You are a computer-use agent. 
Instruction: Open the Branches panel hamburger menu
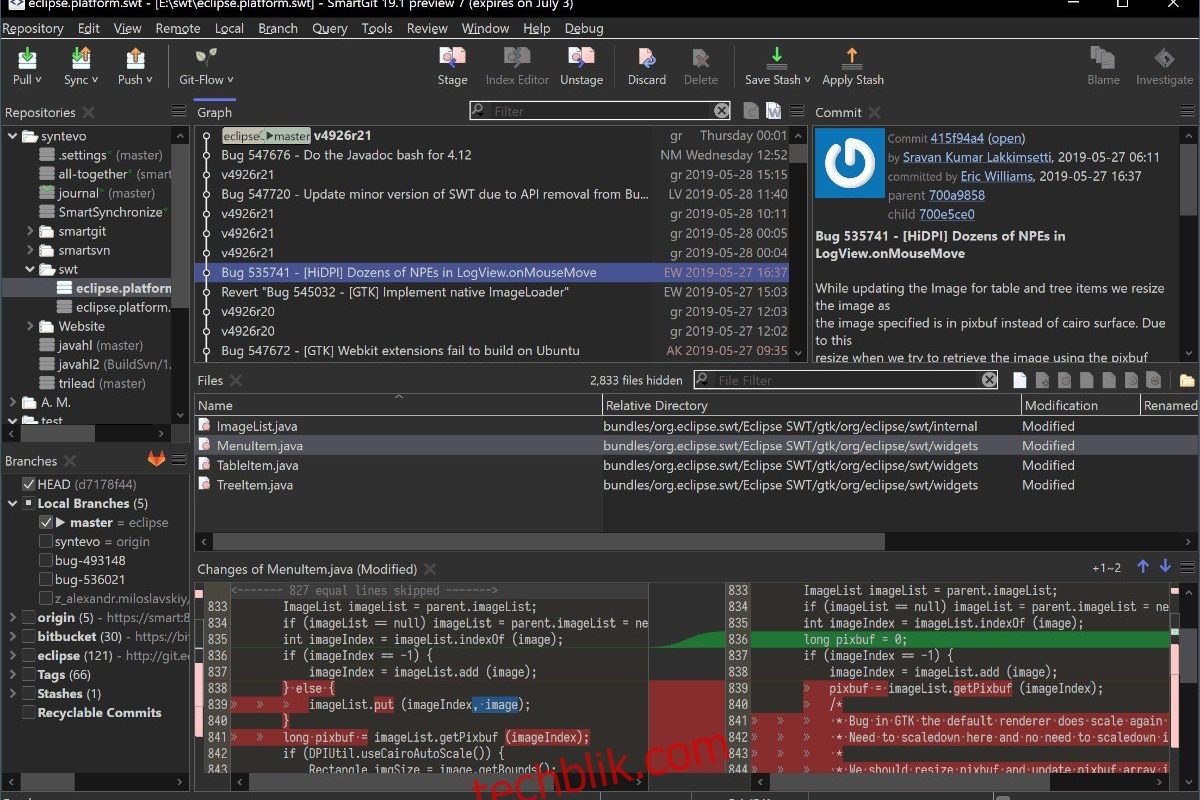coord(179,460)
